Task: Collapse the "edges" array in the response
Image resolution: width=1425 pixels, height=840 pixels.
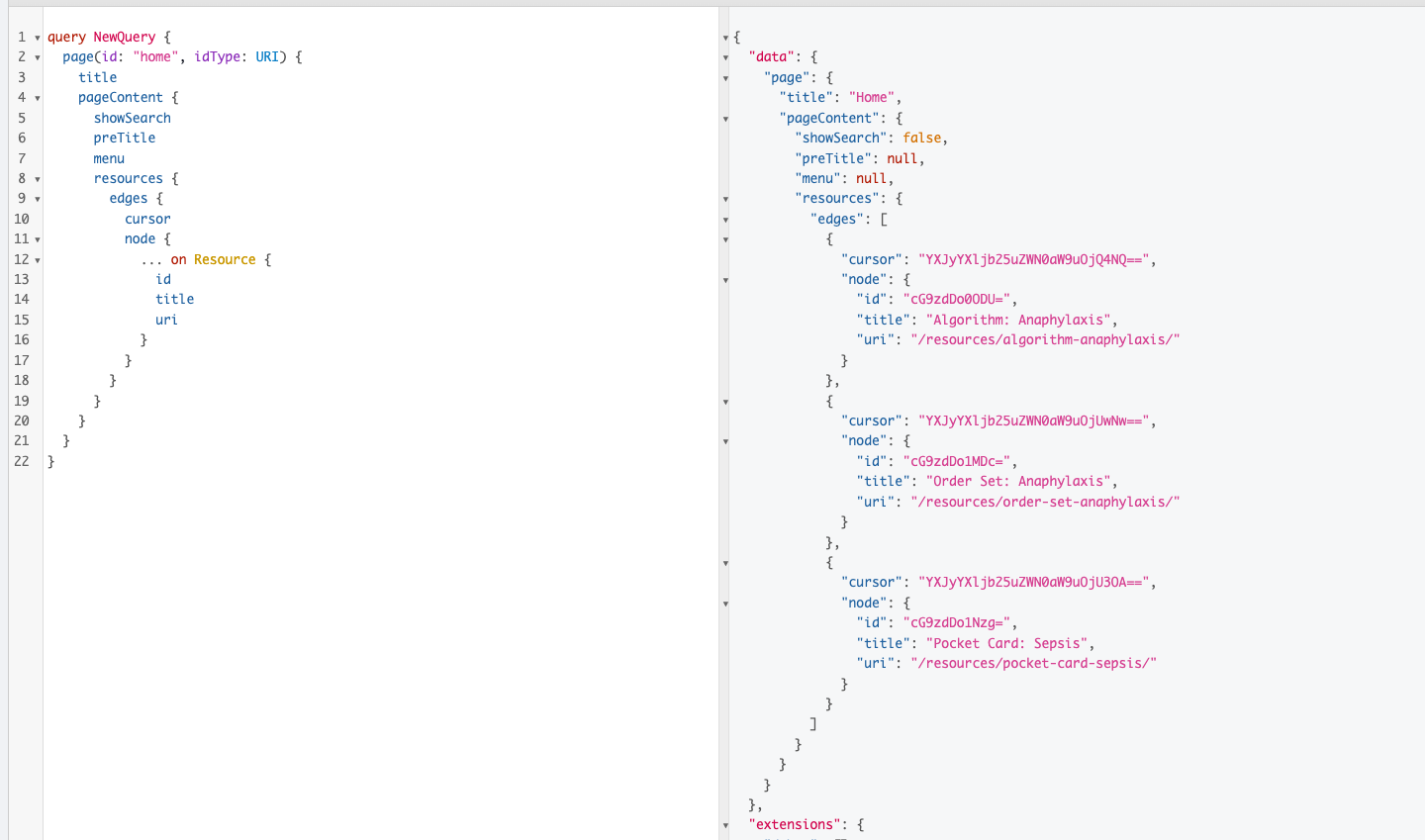Action: (725, 220)
